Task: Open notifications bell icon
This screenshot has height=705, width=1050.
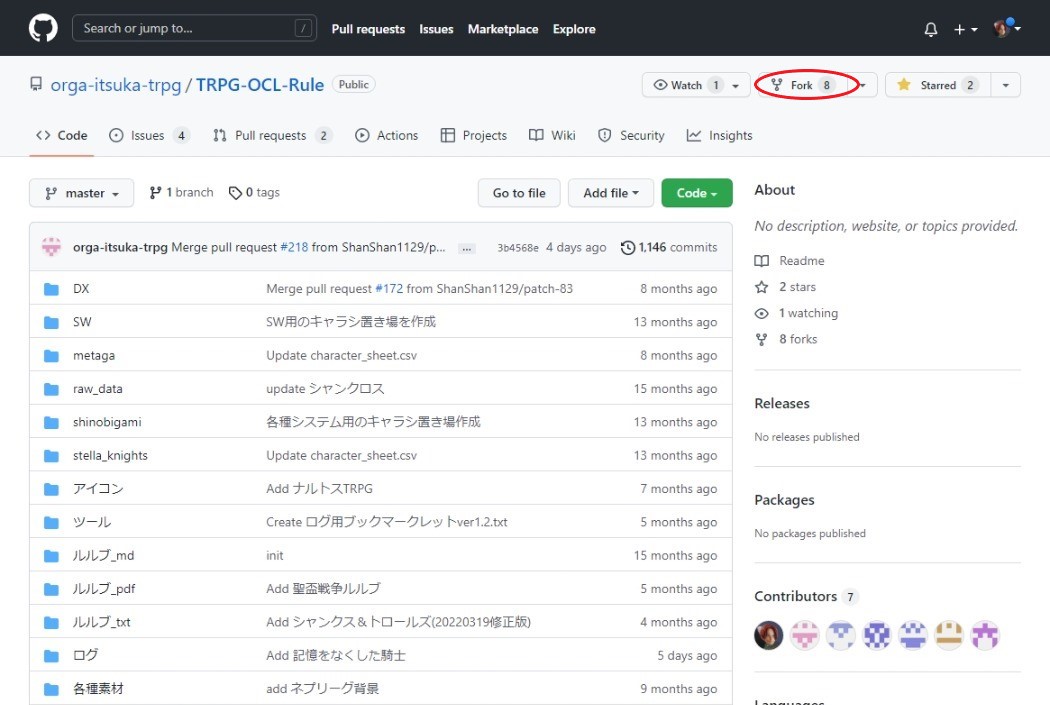Action: coord(930,29)
